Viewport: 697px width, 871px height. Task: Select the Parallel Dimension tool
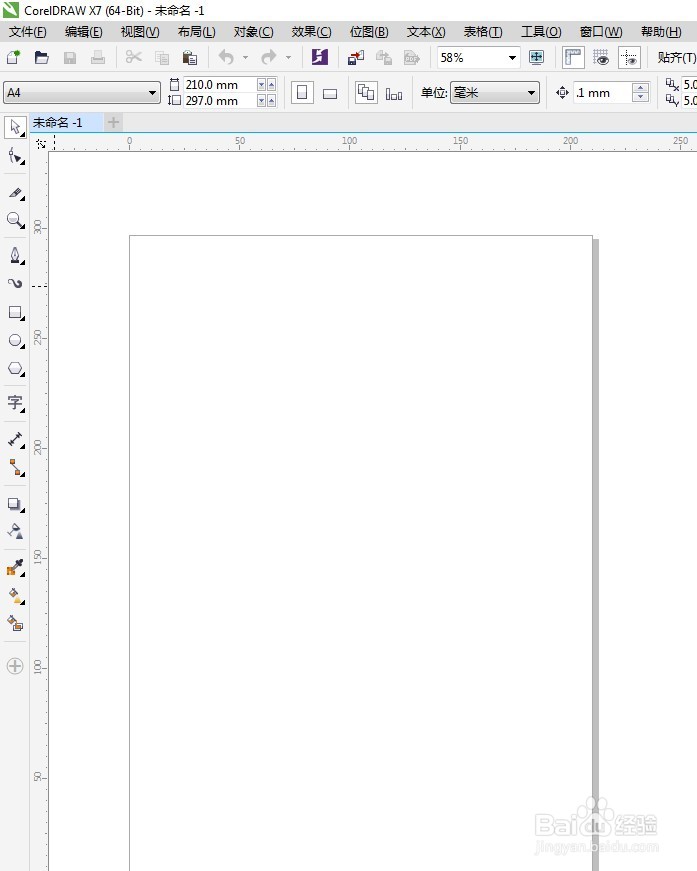tap(15, 439)
